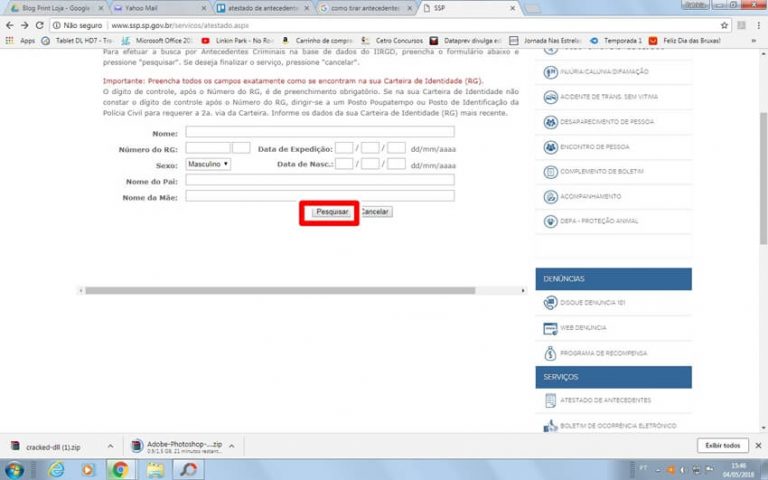Open Desaparecimento de Pessoa icon

[550, 122]
